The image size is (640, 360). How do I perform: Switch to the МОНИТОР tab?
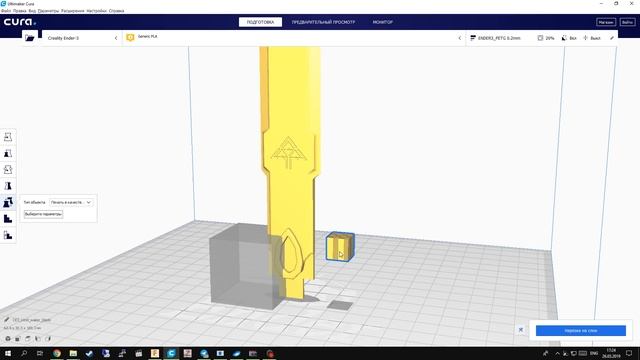pyautogui.click(x=382, y=22)
